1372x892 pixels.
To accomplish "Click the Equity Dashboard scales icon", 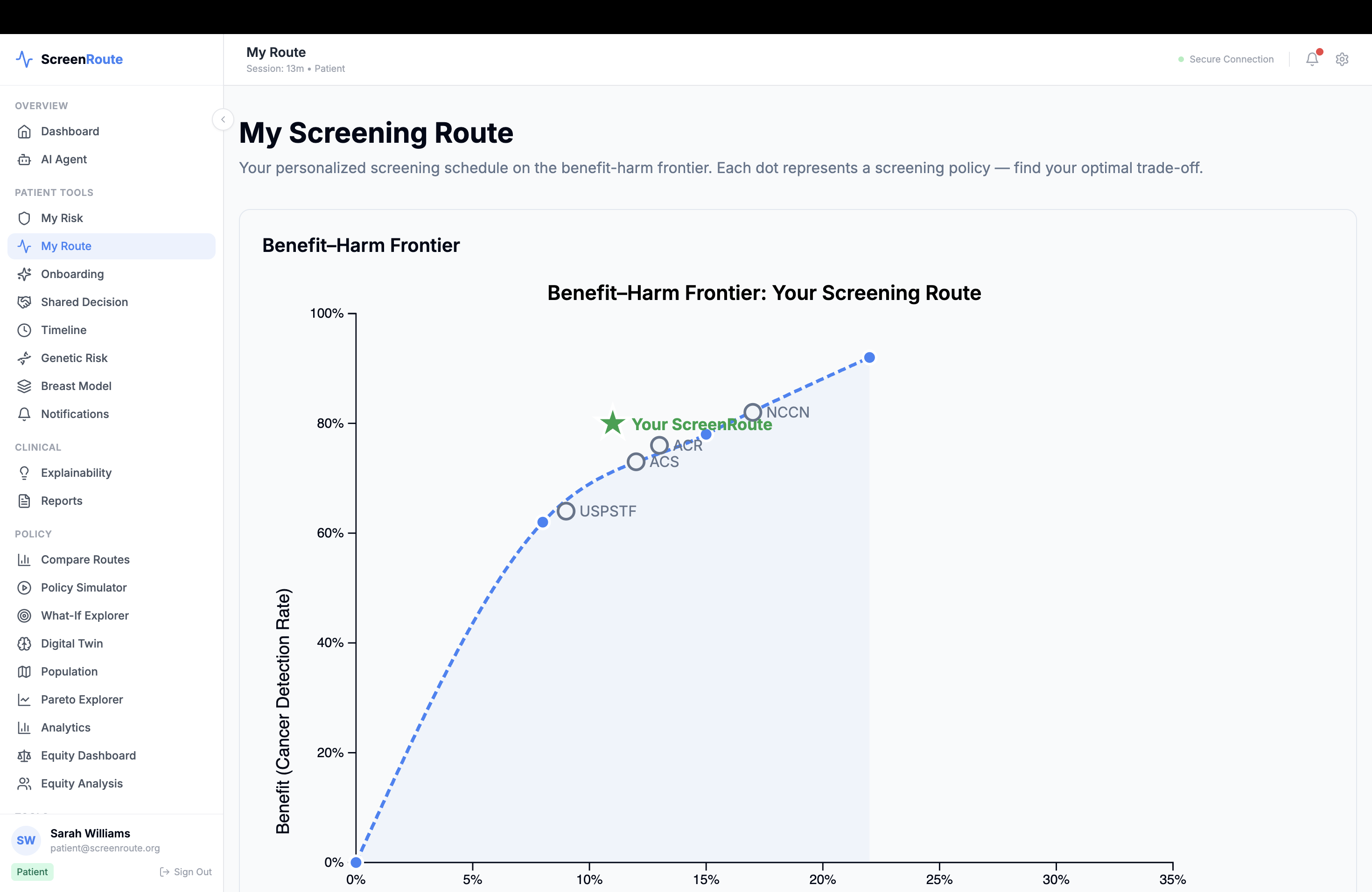I will [x=24, y=755].
